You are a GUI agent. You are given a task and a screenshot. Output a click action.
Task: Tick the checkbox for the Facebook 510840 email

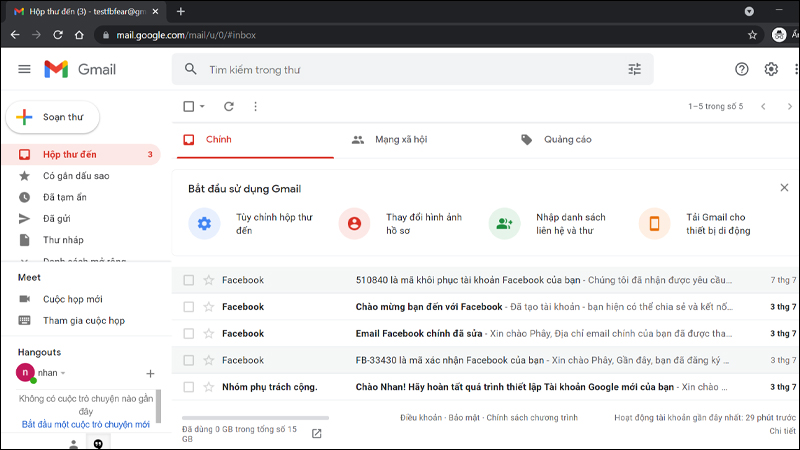[x=189, y=280]
